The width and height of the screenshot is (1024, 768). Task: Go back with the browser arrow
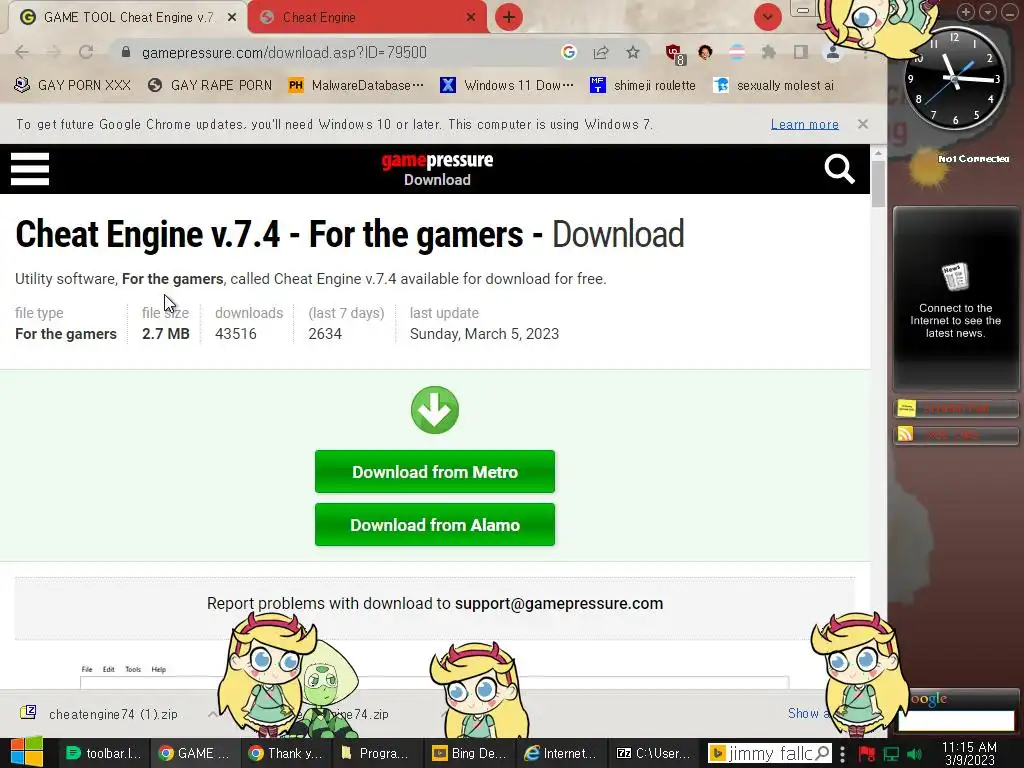click(22, 52)
